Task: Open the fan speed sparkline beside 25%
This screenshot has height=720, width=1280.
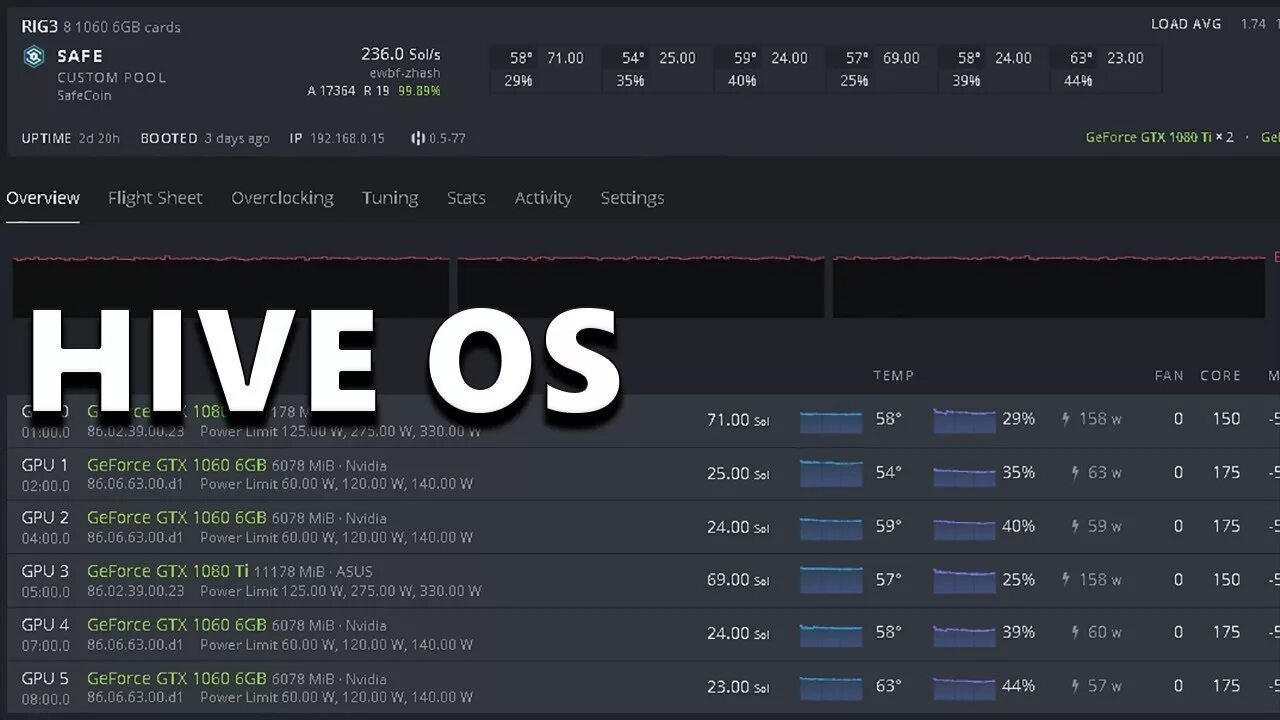Action: (964, 579)
